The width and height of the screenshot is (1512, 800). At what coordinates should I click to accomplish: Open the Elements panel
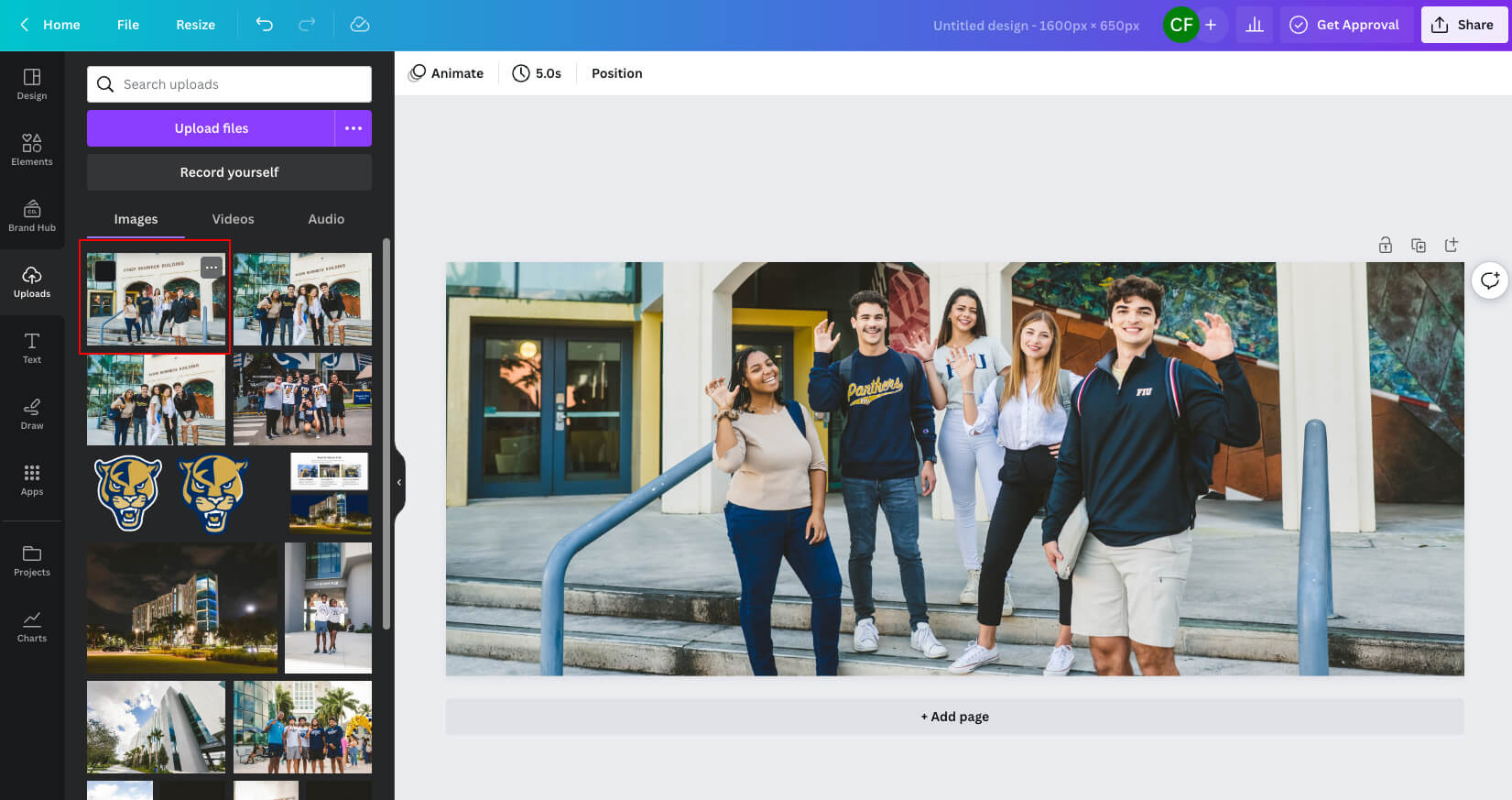click(32, 149)
